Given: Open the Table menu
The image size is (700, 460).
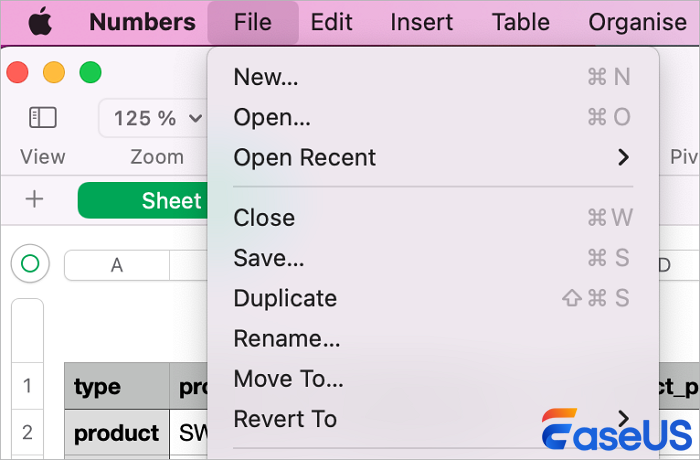Looking at the screenshot, I should coord(521,22).
